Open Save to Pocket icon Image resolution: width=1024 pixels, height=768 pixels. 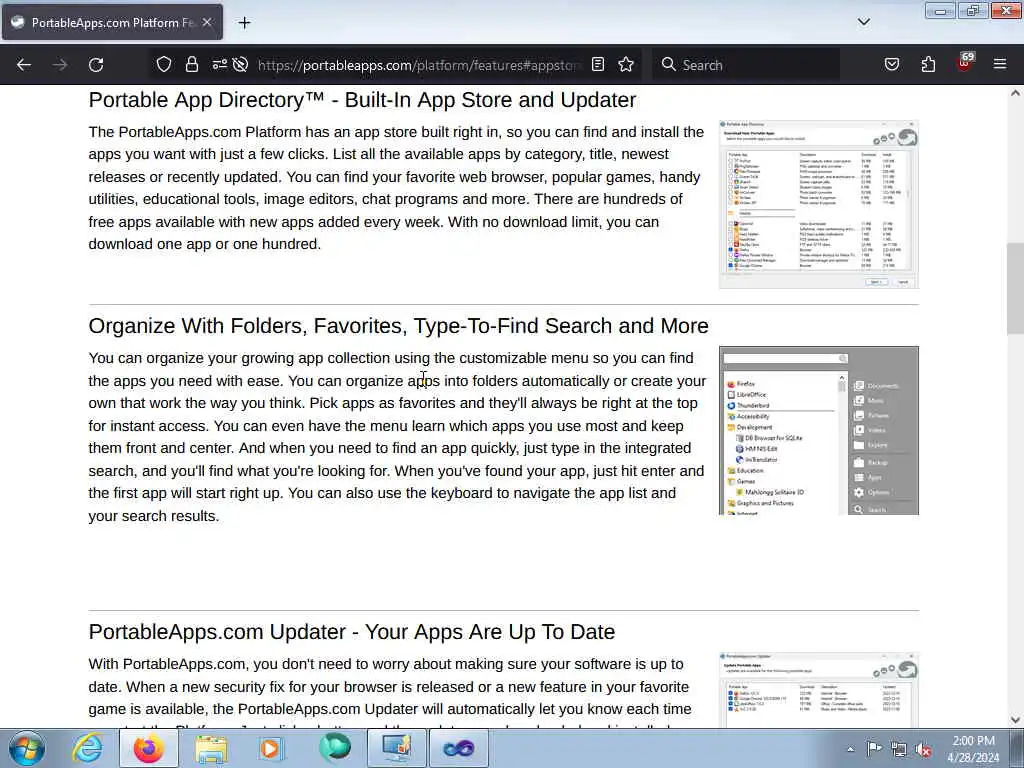point(892,64)
